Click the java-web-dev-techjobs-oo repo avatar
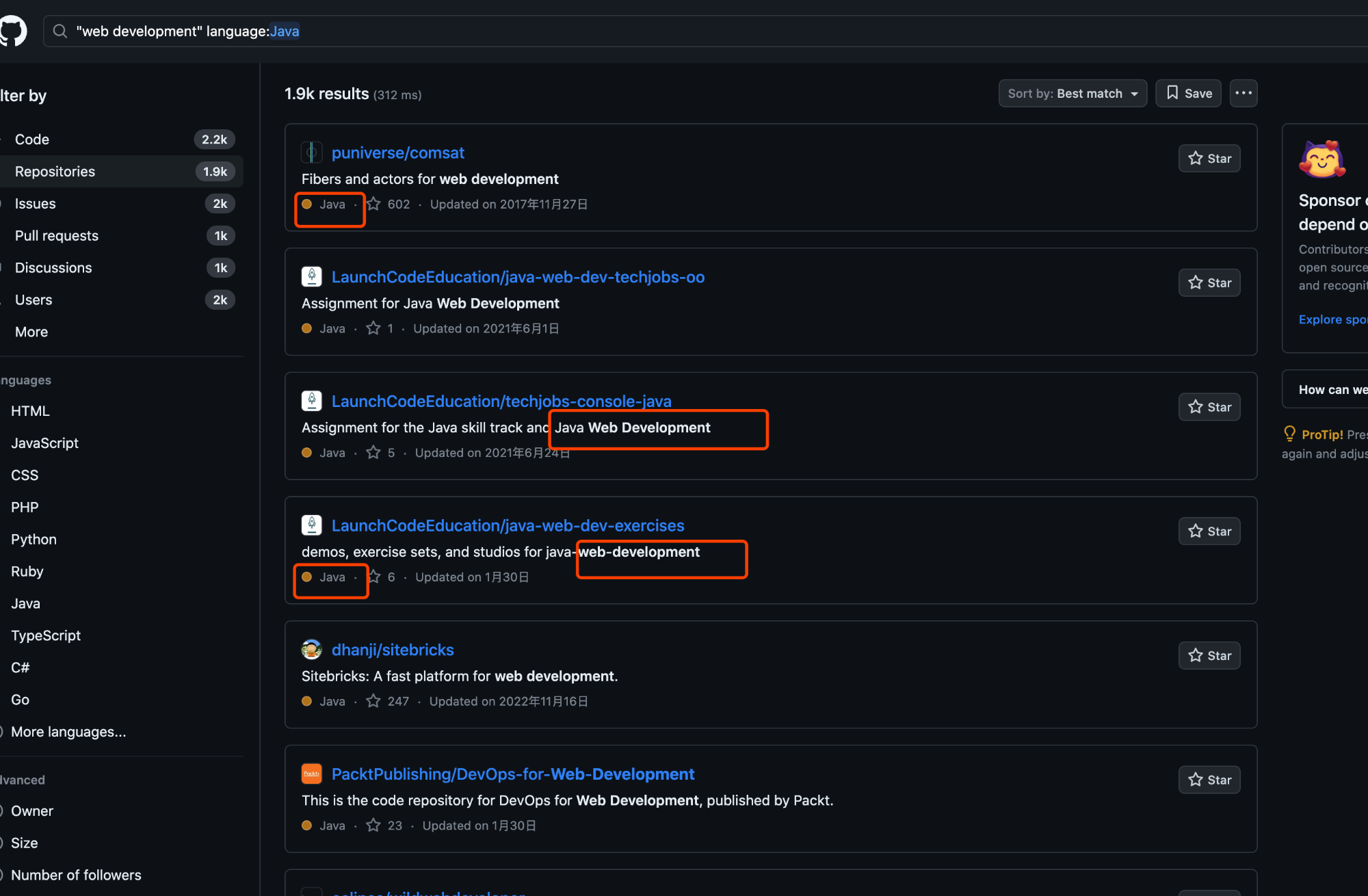 (x=312, y=277)
